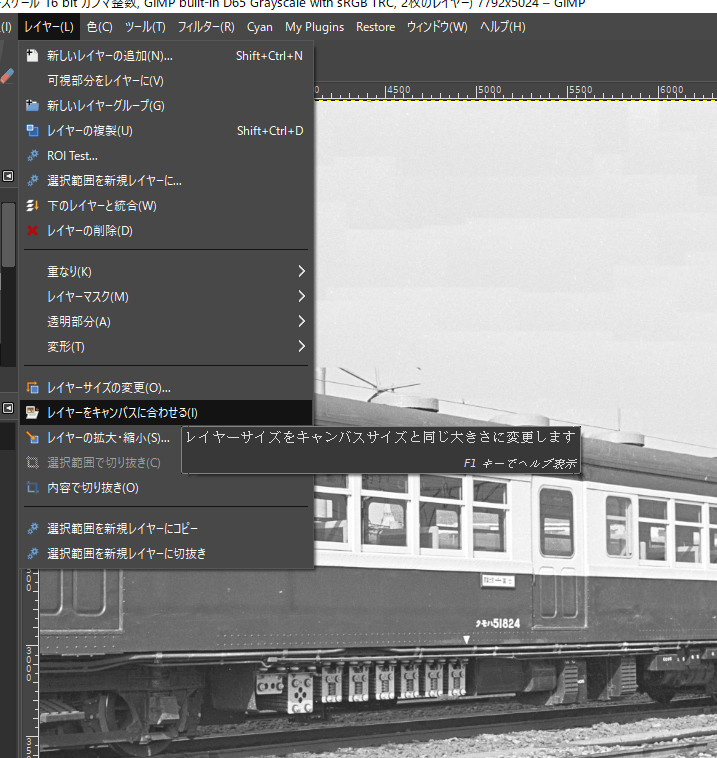Click the new layer icon beside 新しいレイヤーの追加
This screenshot has height=758, width=717.
(32, 56)
